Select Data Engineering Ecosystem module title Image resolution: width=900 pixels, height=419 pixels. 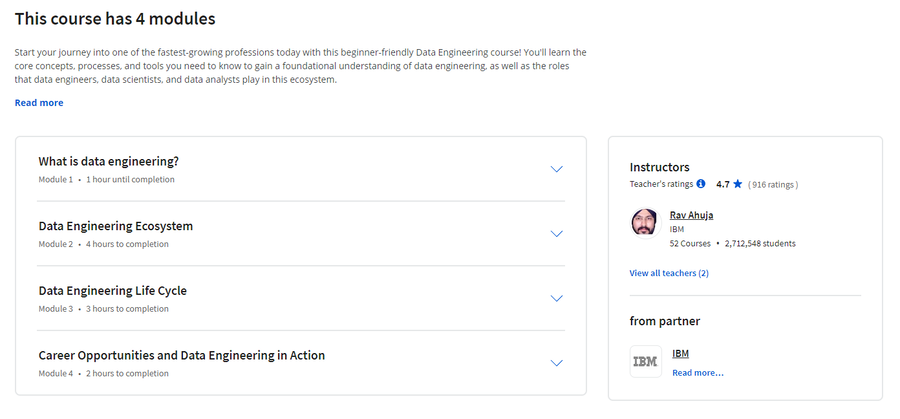[x=115, y=226]
